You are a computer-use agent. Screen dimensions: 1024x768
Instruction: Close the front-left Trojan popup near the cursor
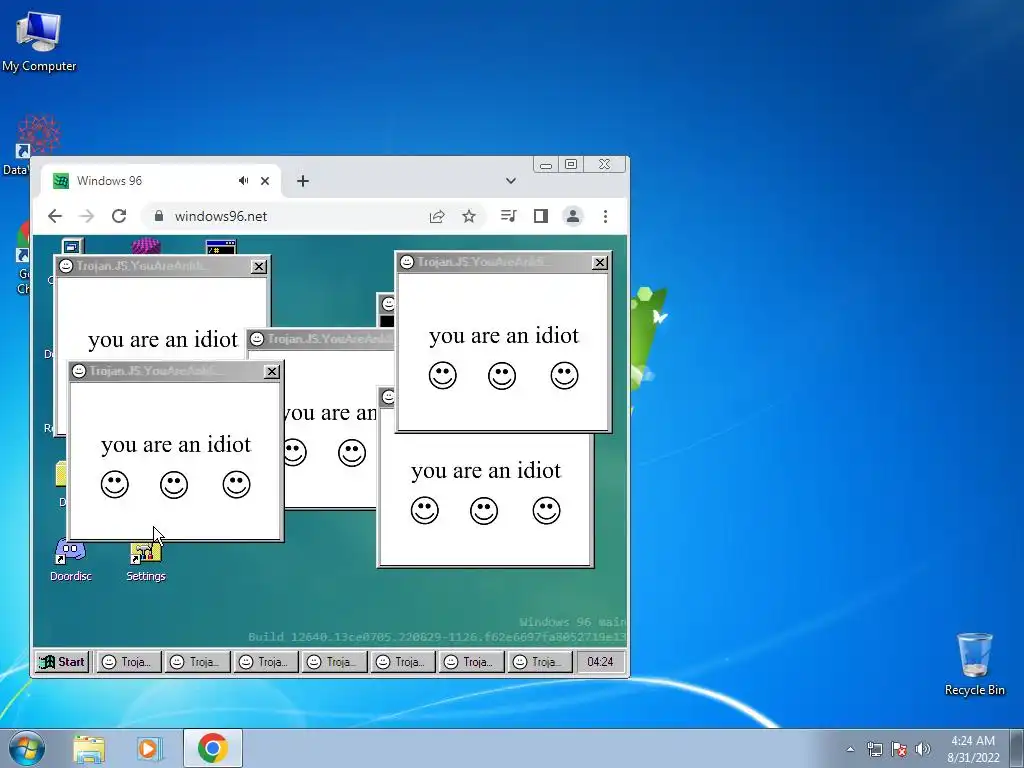(x=272, y=372)
